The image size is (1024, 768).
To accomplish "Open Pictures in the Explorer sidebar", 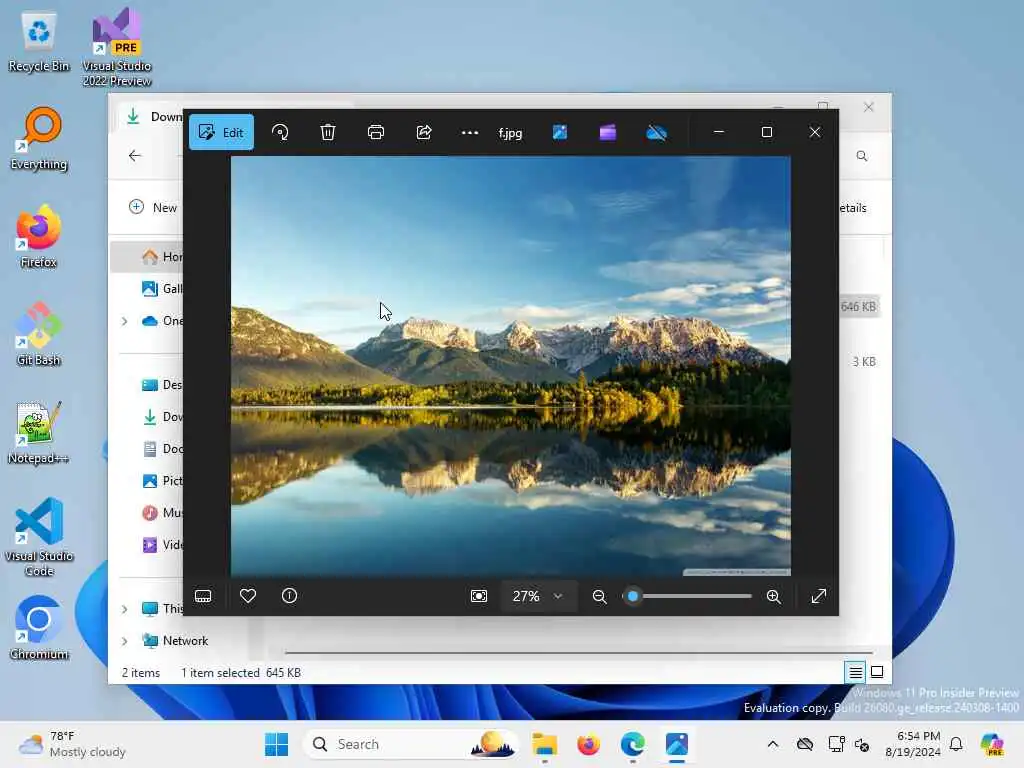I will coord(162,481).
